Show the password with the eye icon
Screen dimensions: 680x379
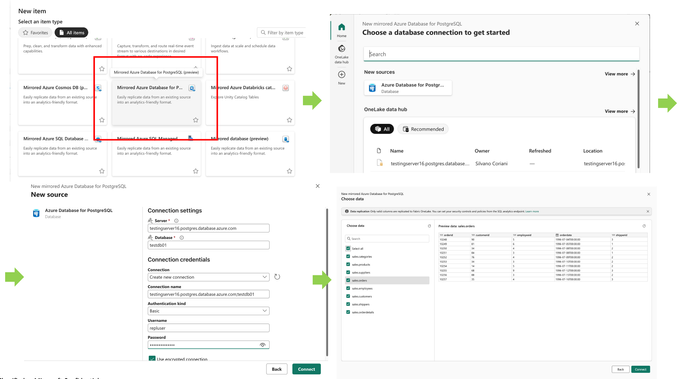tap(262, 345)
